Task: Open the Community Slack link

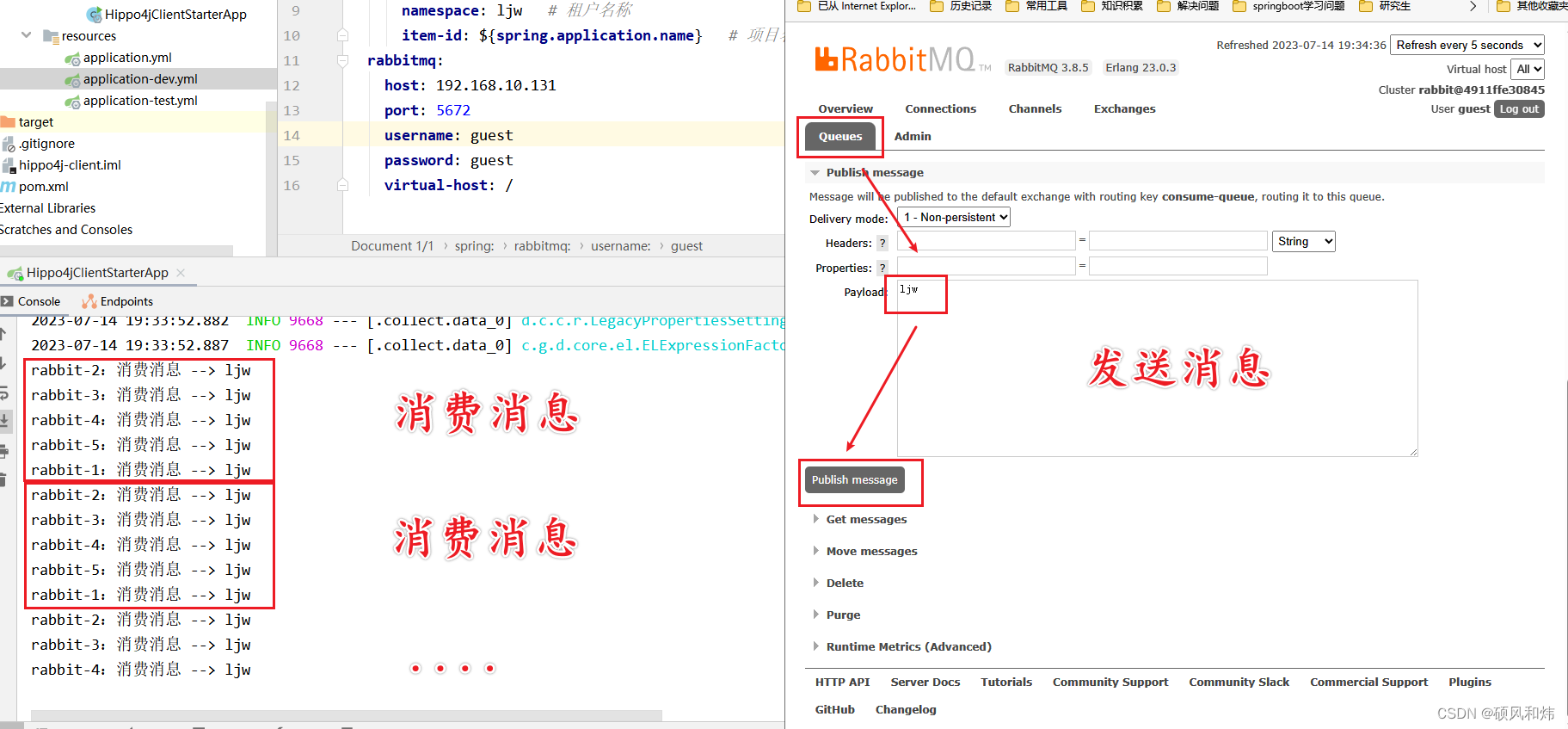Action: pos(1239,682)
